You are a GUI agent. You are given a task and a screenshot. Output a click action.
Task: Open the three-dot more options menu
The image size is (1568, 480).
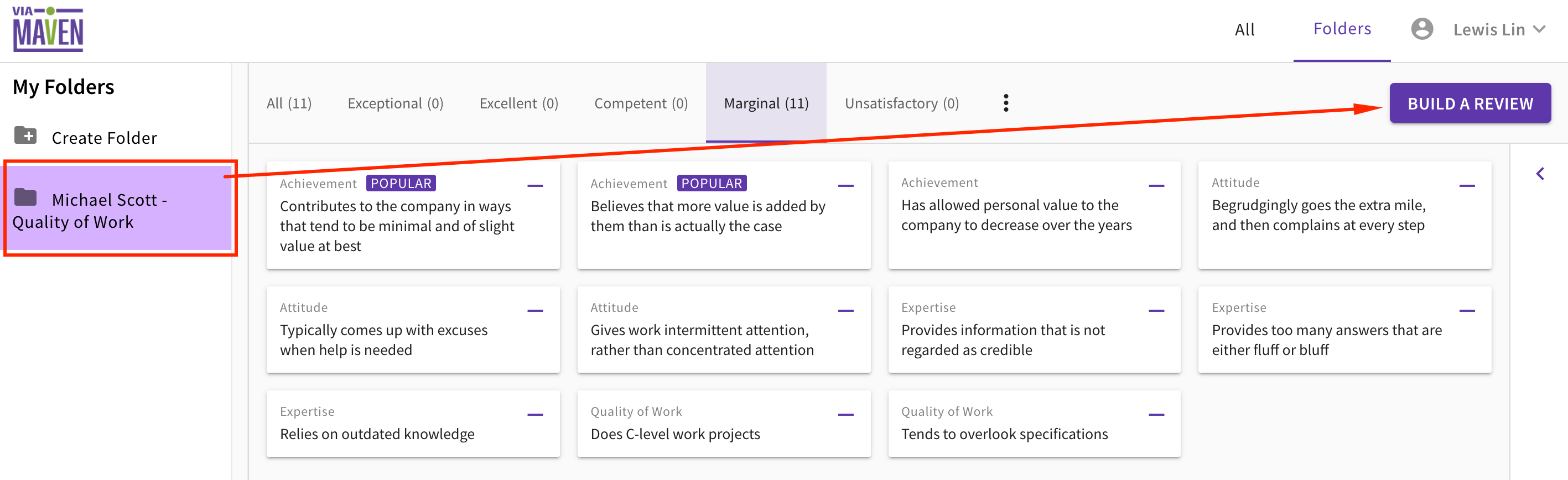(x=1005, y=103)
